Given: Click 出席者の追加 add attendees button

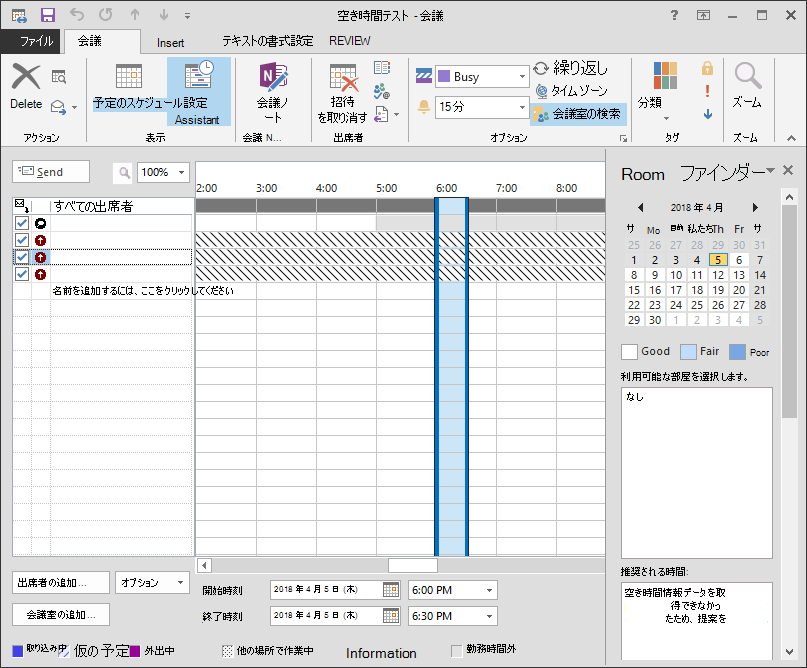Looking at the screenshot, I should pos(61,583).
